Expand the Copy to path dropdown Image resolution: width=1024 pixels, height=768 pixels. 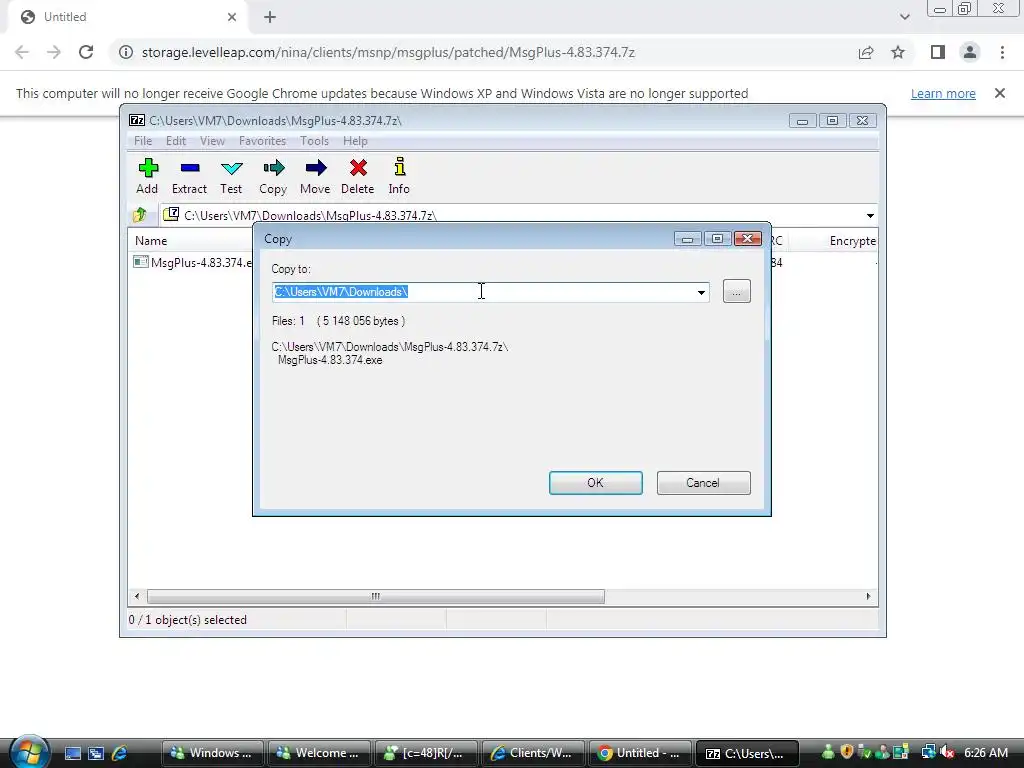(701, 292)
